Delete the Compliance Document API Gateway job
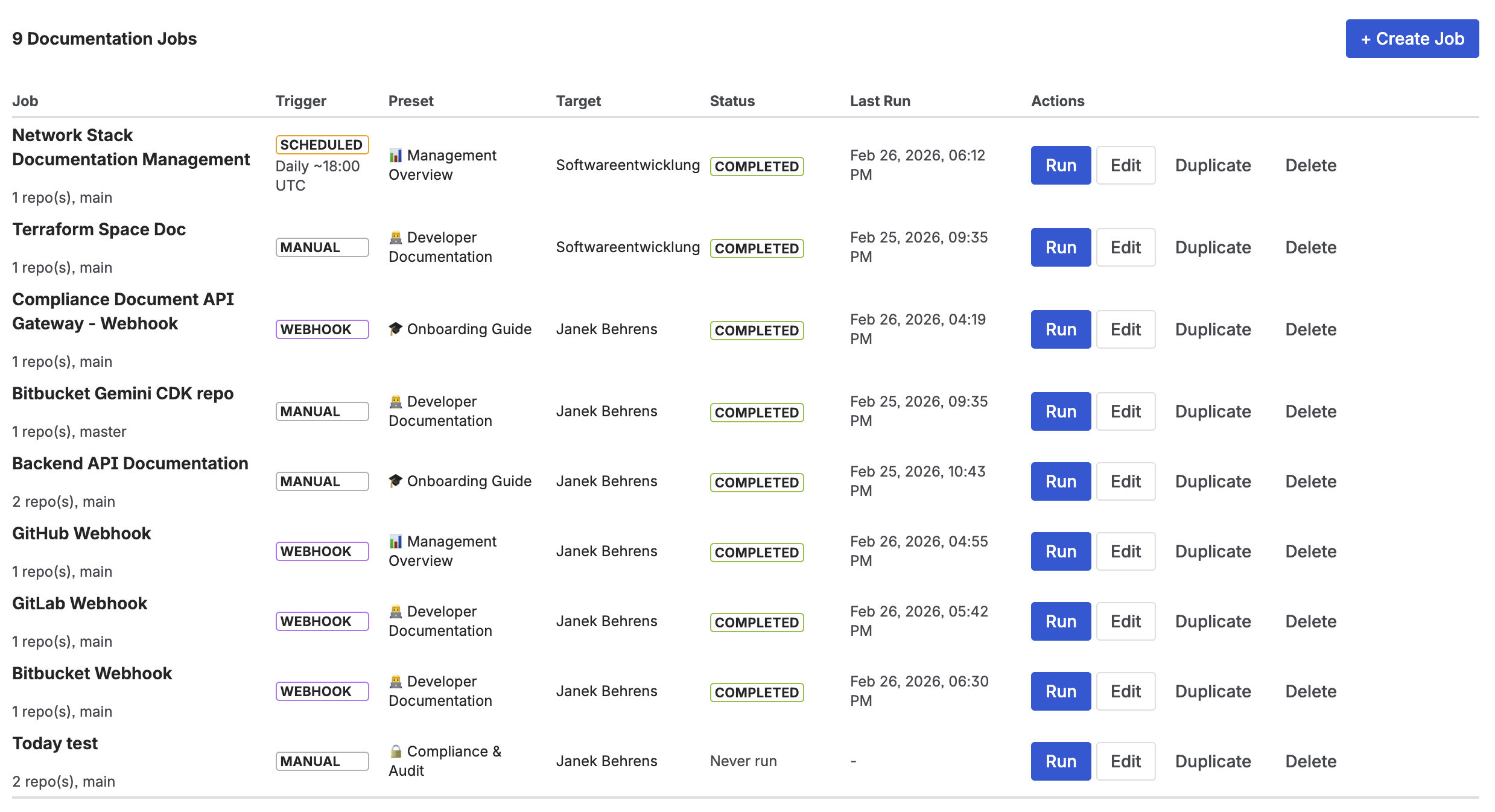Viewport: 1495px width, 812px height. click(1310, 329)
